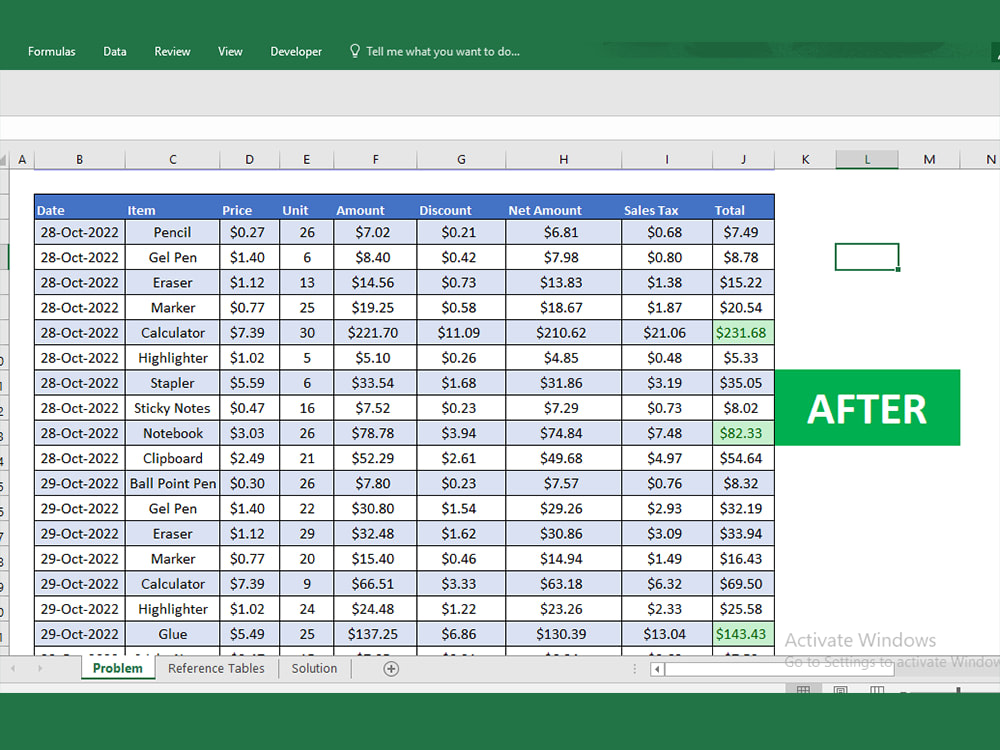Click the horizontal scrollbar track

pos(779,669)
